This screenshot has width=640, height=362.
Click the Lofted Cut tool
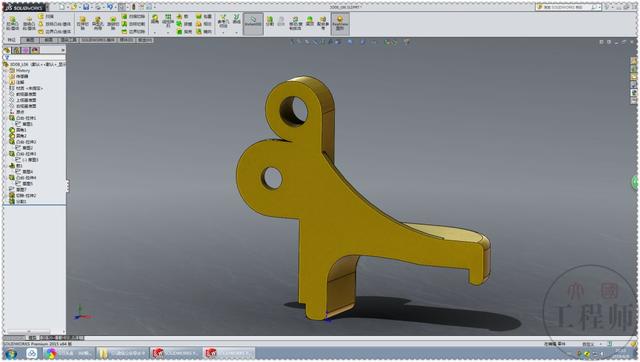coord(133,24)
